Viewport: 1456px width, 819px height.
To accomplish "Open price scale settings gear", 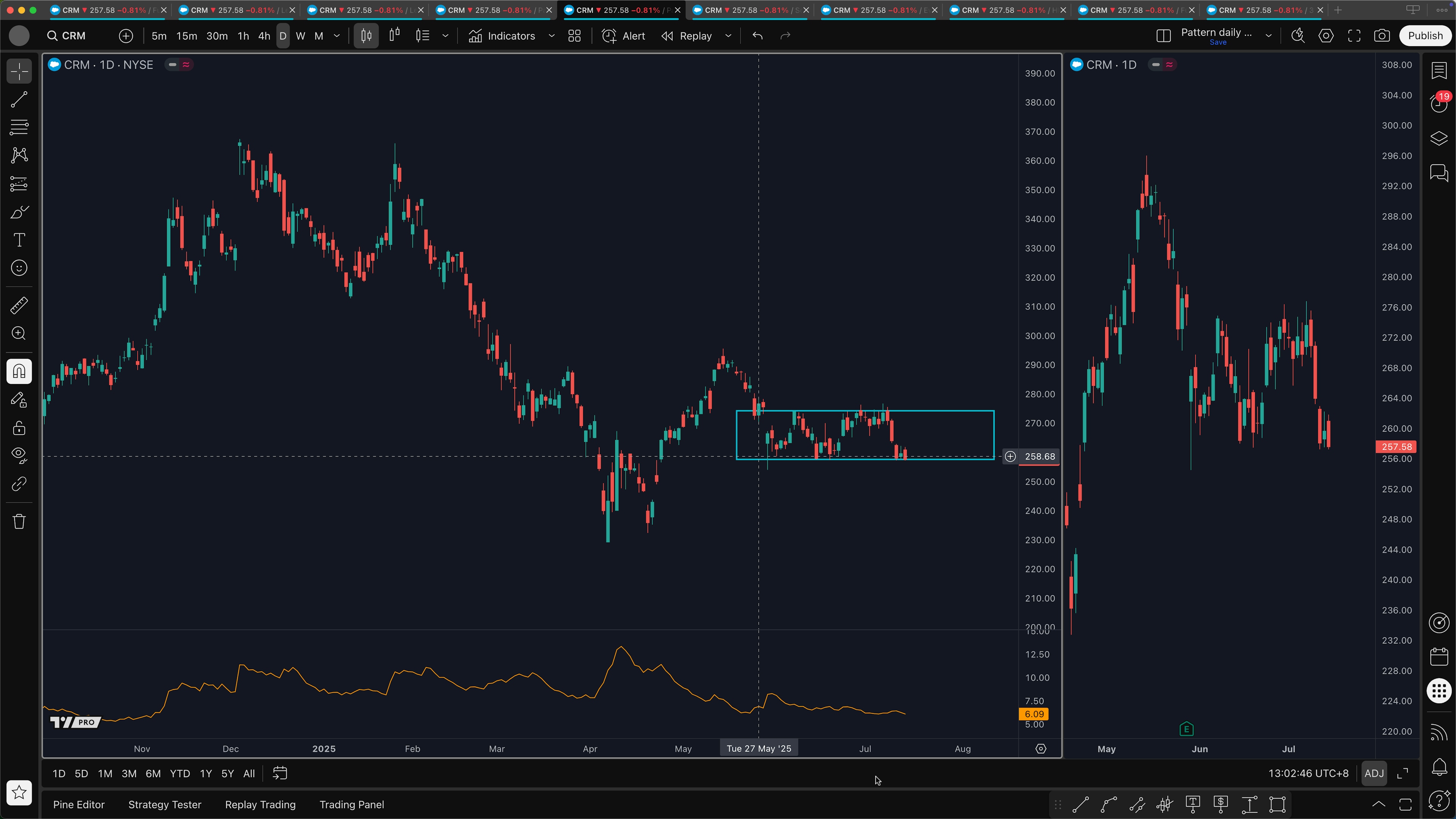I will pyautogui.click(x=1040, y=748).
